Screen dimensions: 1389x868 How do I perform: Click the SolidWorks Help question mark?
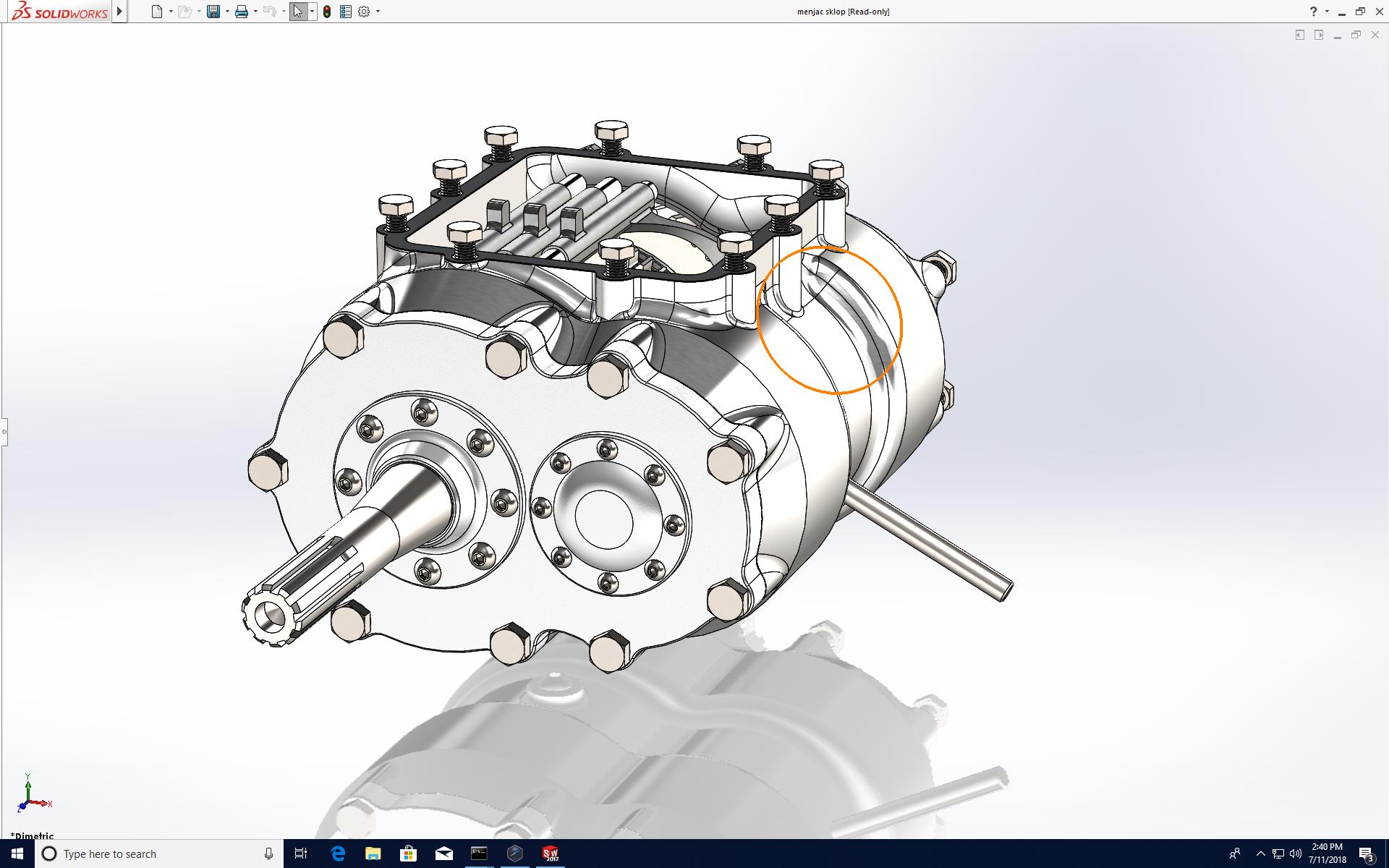1313,12
